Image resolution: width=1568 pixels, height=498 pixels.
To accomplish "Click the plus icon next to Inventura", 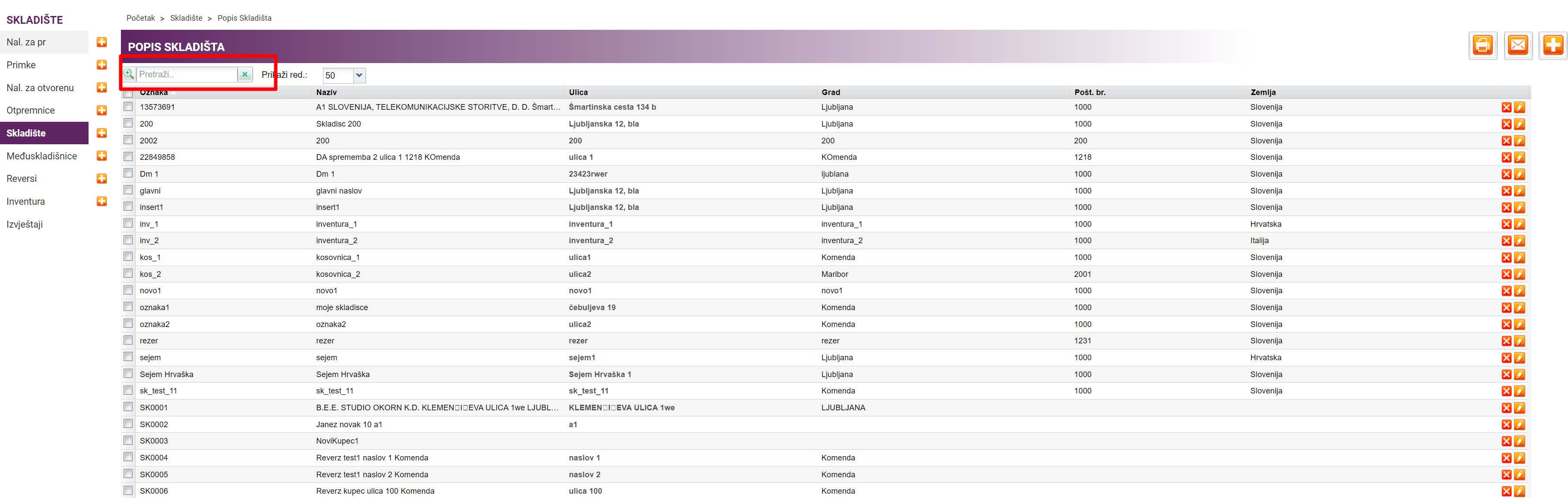I will [x=101, y=202].
